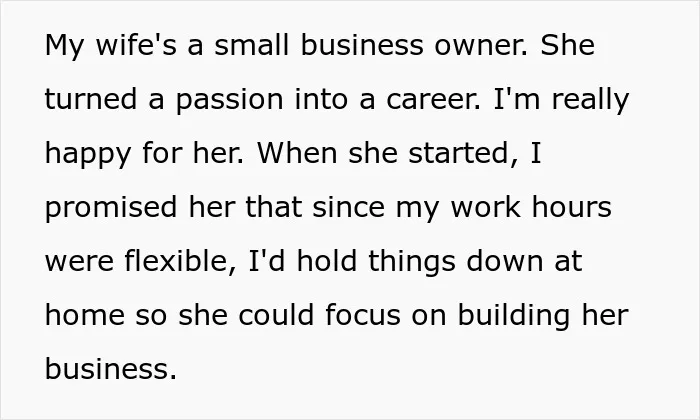Select the word "passion" in the paragraph
Viewport: 700px width, 420px height.
[x=229, y=99]
